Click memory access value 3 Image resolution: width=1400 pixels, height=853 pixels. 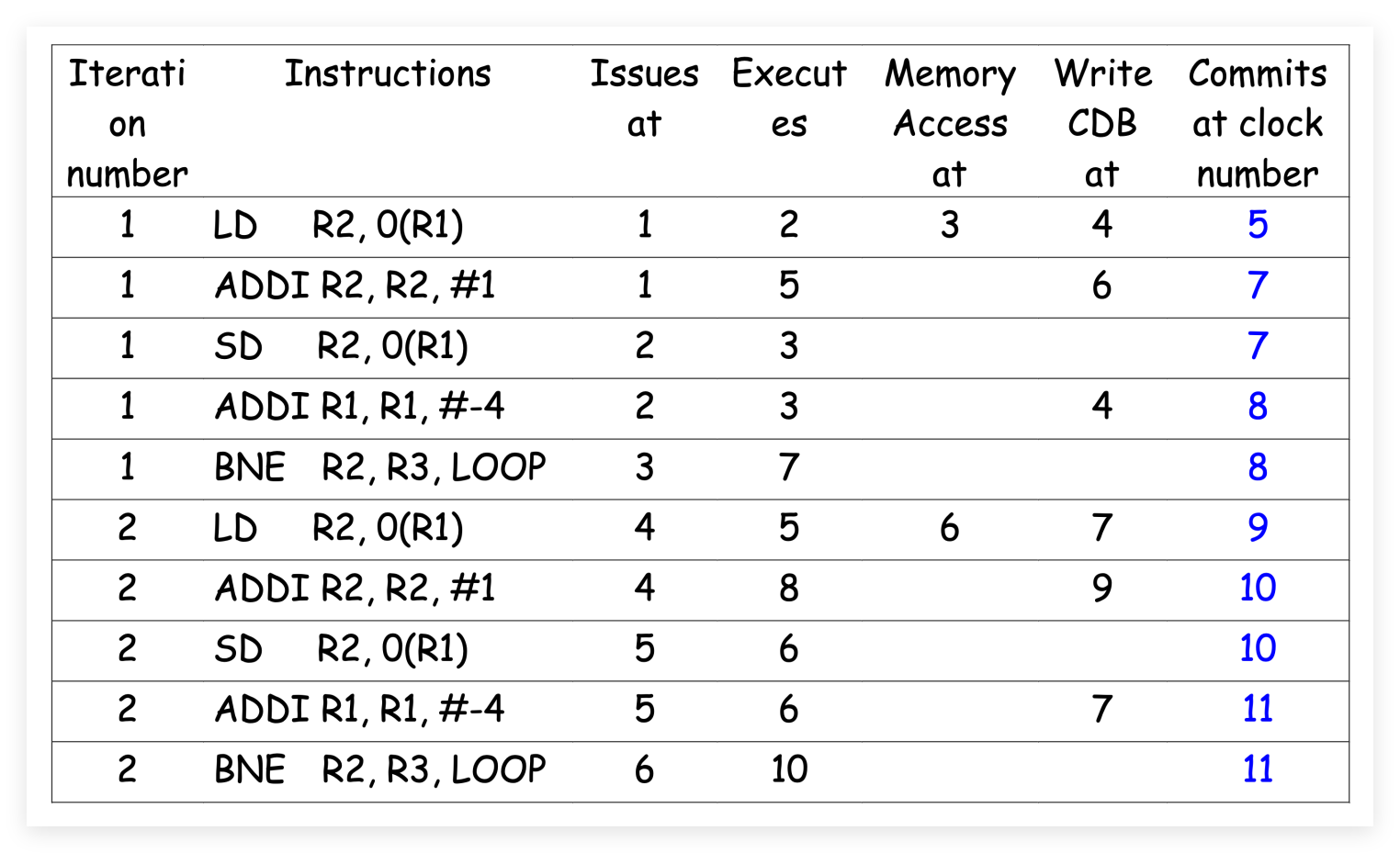click(x=950, y=225)
